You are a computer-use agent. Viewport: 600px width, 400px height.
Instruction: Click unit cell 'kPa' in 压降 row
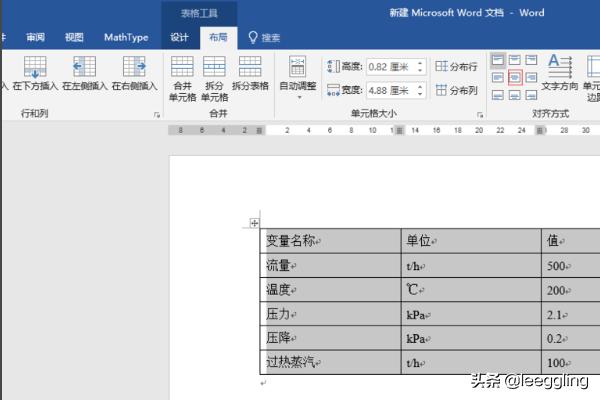[471, 338]
